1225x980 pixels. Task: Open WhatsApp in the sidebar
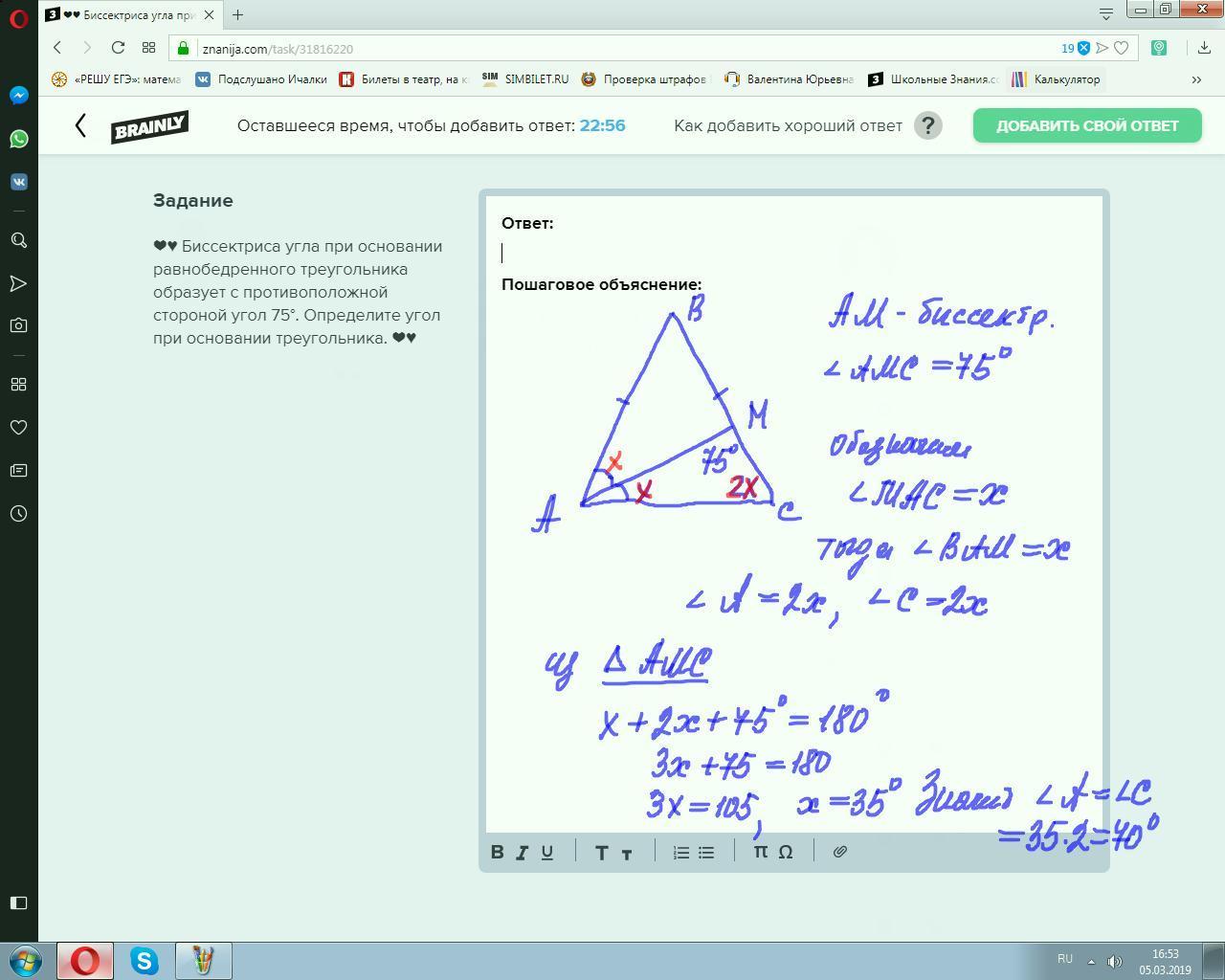pyautogui.click(x=18, y=139)
